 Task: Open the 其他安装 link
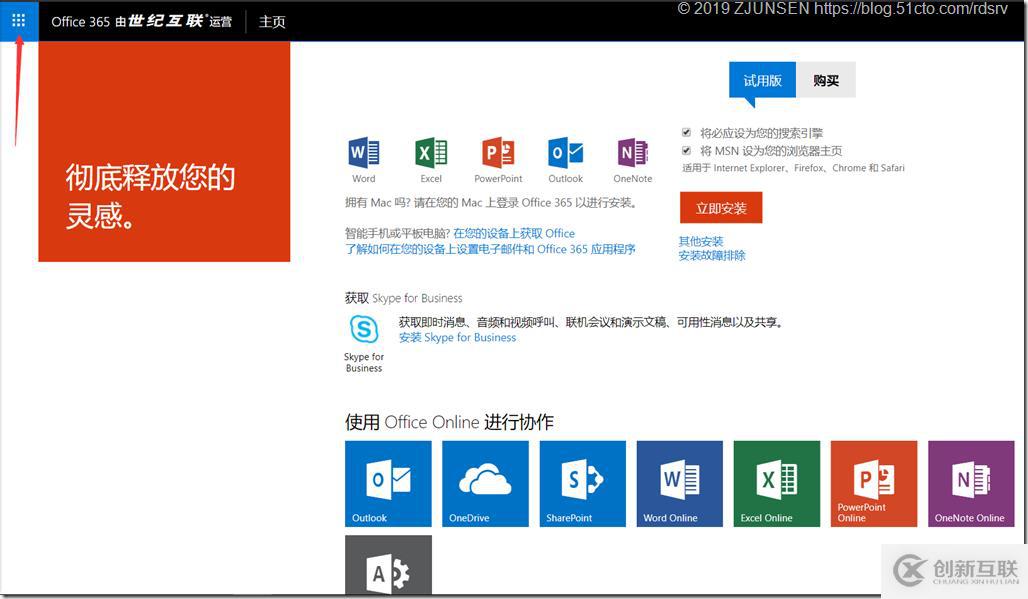click(701, 241)
